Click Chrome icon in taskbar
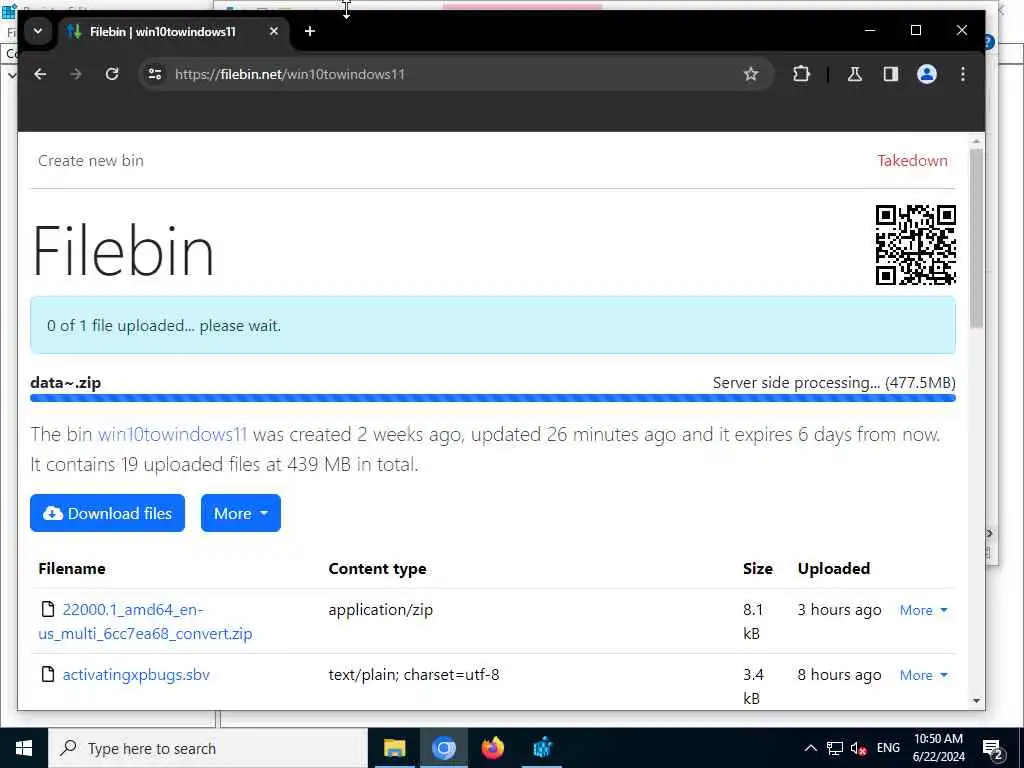Viewport: 1024px width, 768px height. 443,748
